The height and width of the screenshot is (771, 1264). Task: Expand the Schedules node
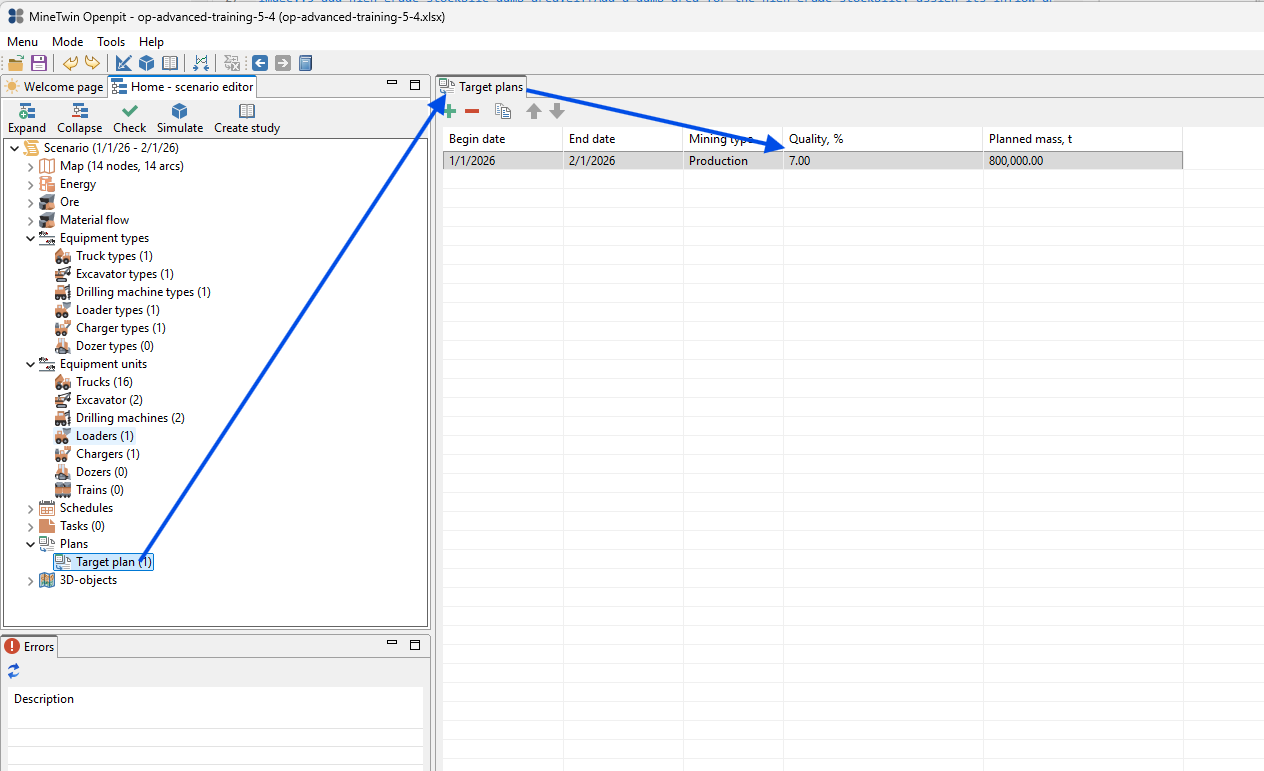30,508
